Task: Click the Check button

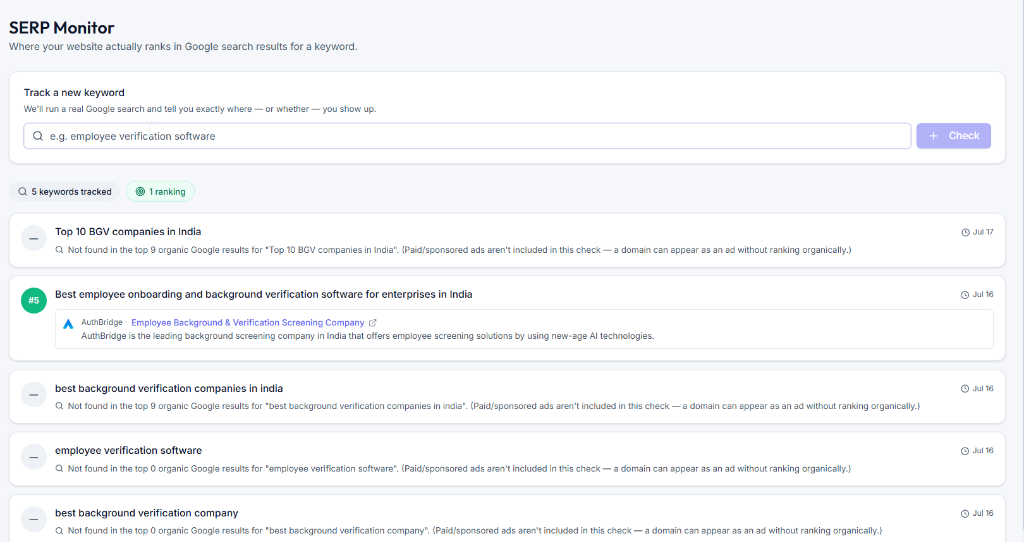Action: tap(953, 136)
